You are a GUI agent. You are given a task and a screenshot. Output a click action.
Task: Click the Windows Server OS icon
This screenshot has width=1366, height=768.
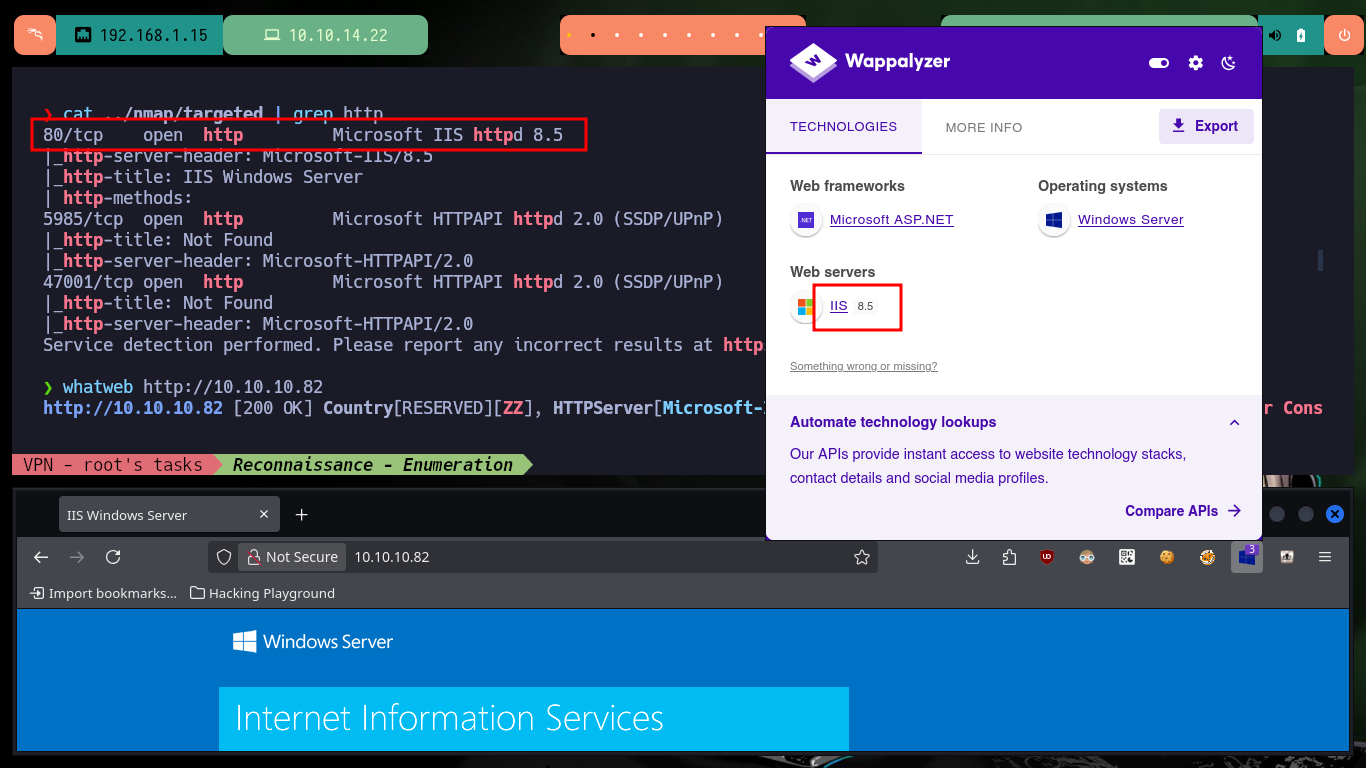coord(1054,220)
